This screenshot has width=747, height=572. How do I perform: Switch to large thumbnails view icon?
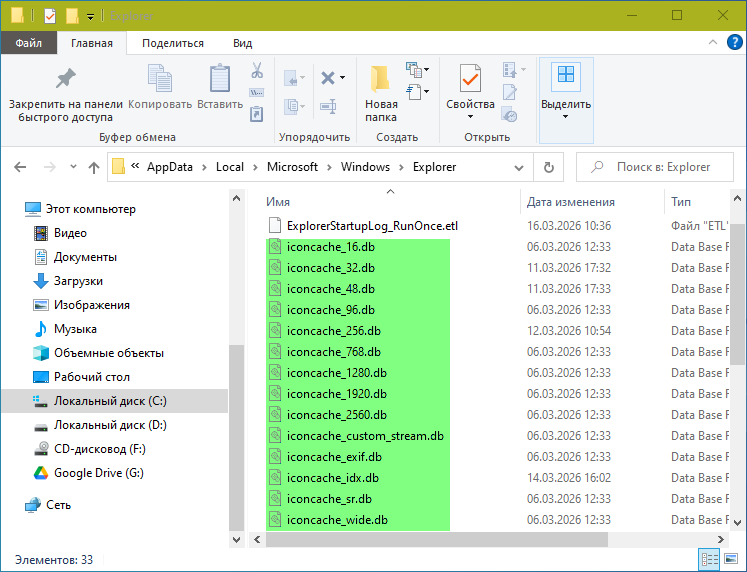tap(733, 560)
